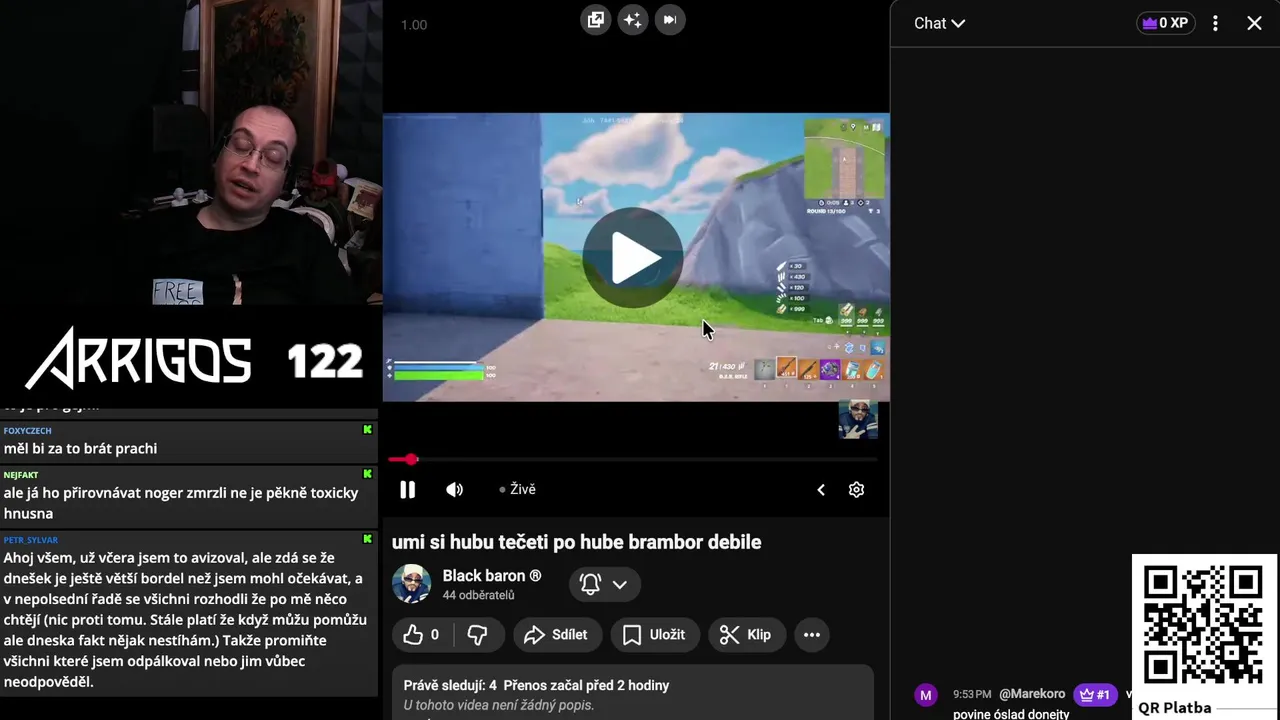This screenshot has width=1280, height=720.
Task: Click green icon next to PETR_SYLVAR message
Action: point(367,539)
